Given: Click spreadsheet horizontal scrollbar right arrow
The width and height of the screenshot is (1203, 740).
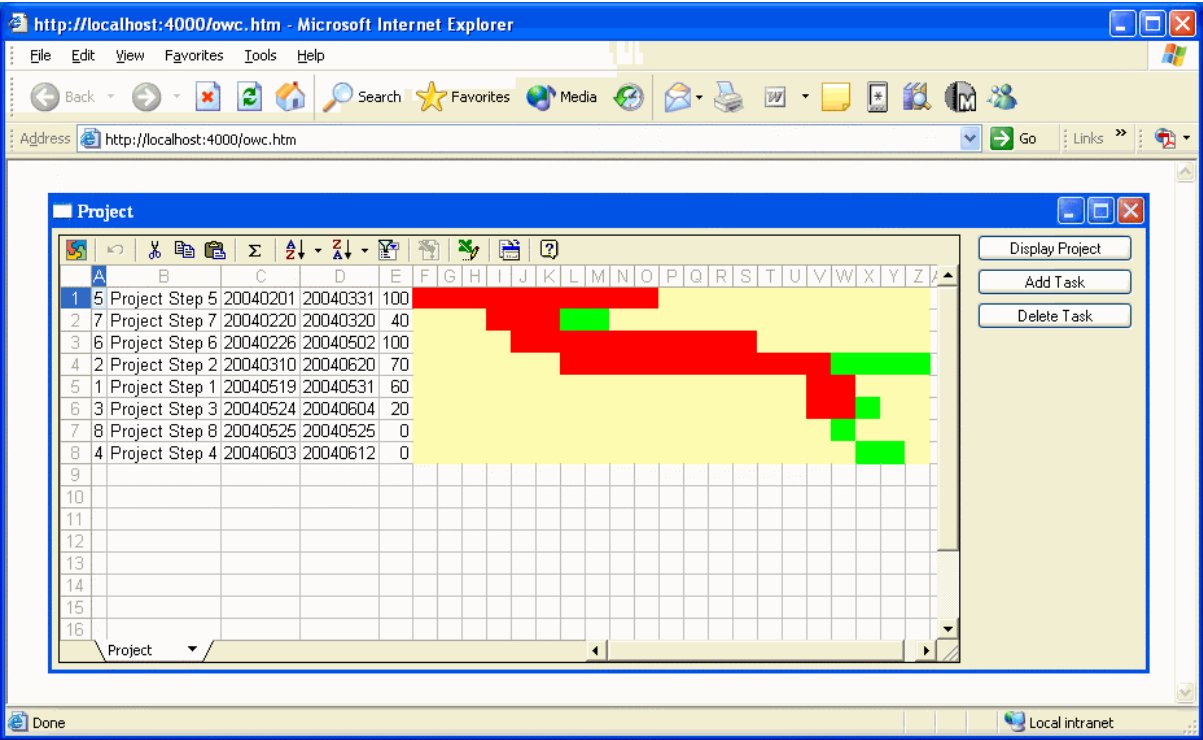Looking at the screenshot, I should tap(926, 651).
